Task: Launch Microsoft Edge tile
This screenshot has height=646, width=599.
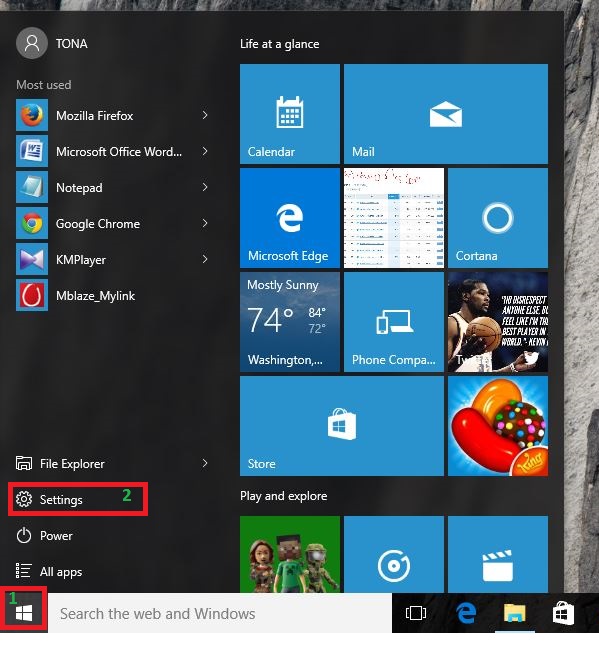Action: pos(290,218)
